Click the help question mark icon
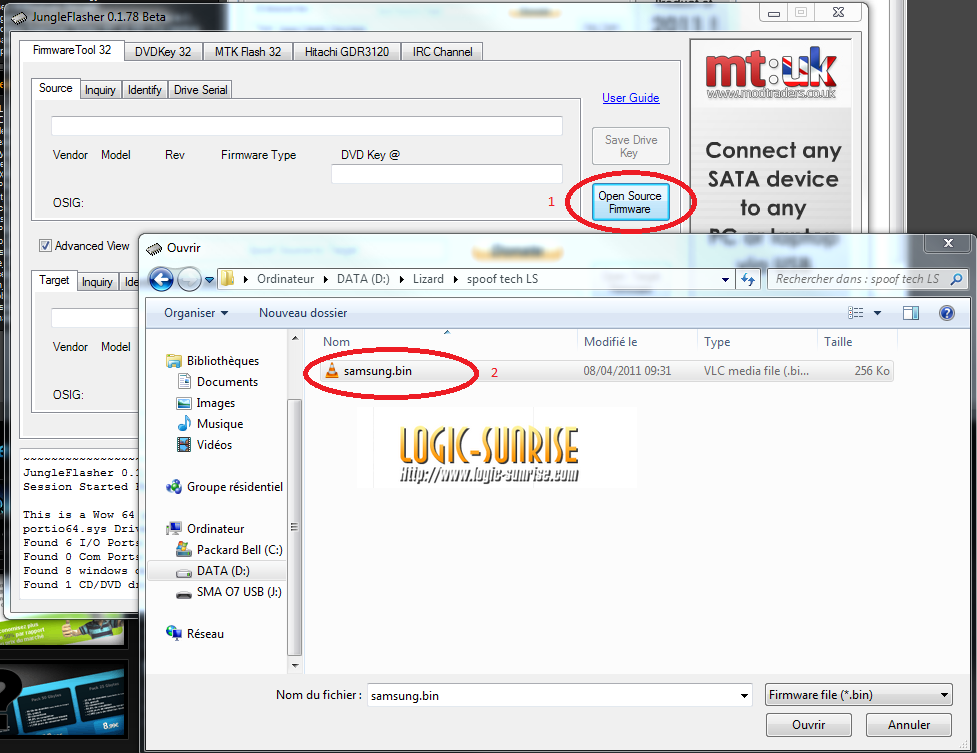 946,313
